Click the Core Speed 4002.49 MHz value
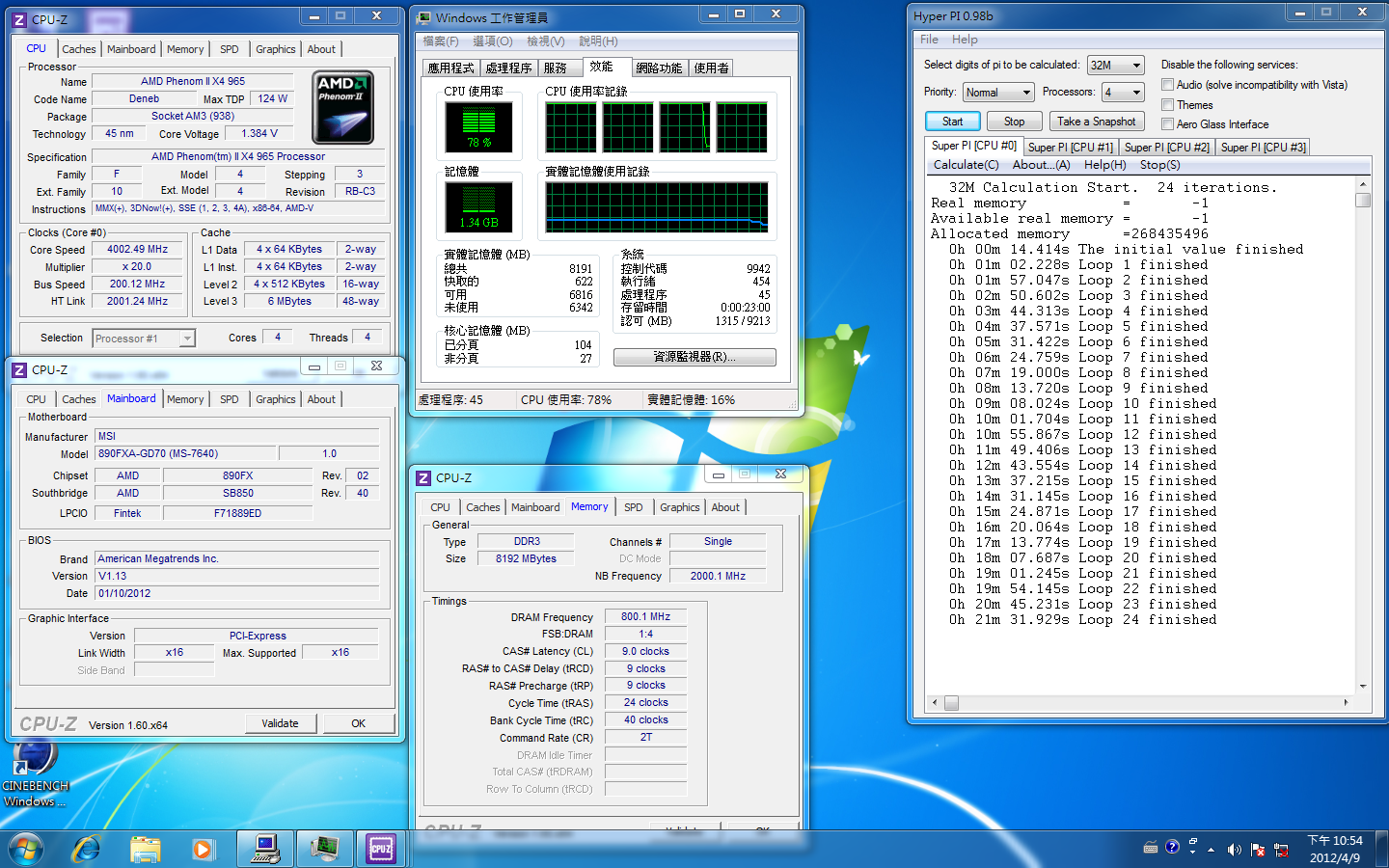 click(137, 250)
